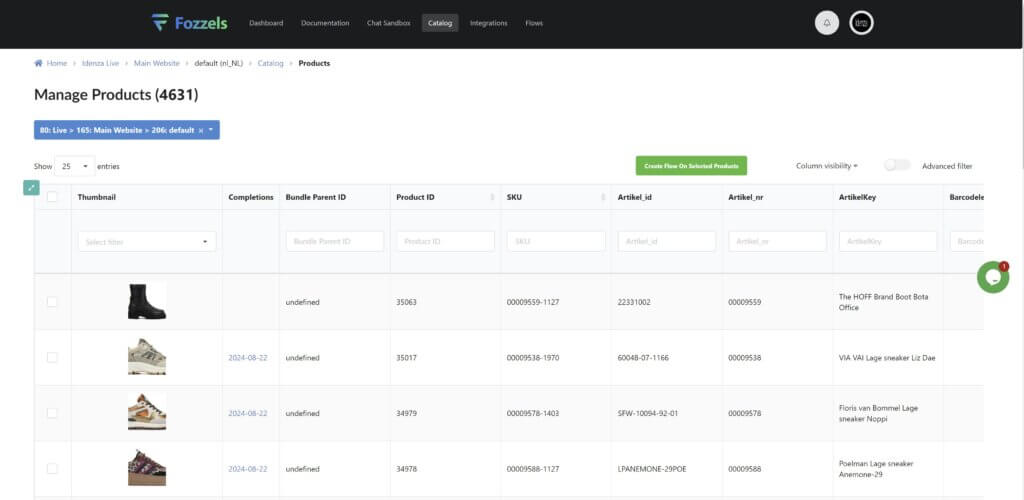Open the notifications bell

[826, 22]
